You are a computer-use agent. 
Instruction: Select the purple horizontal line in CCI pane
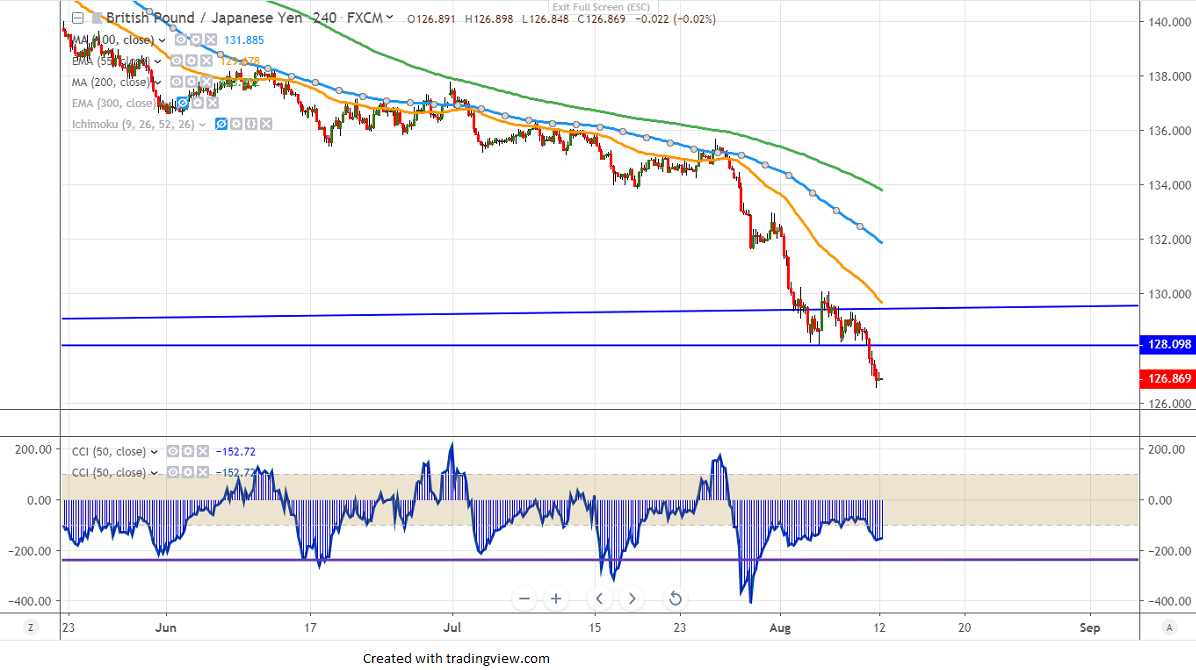click(x=600, y=560)
